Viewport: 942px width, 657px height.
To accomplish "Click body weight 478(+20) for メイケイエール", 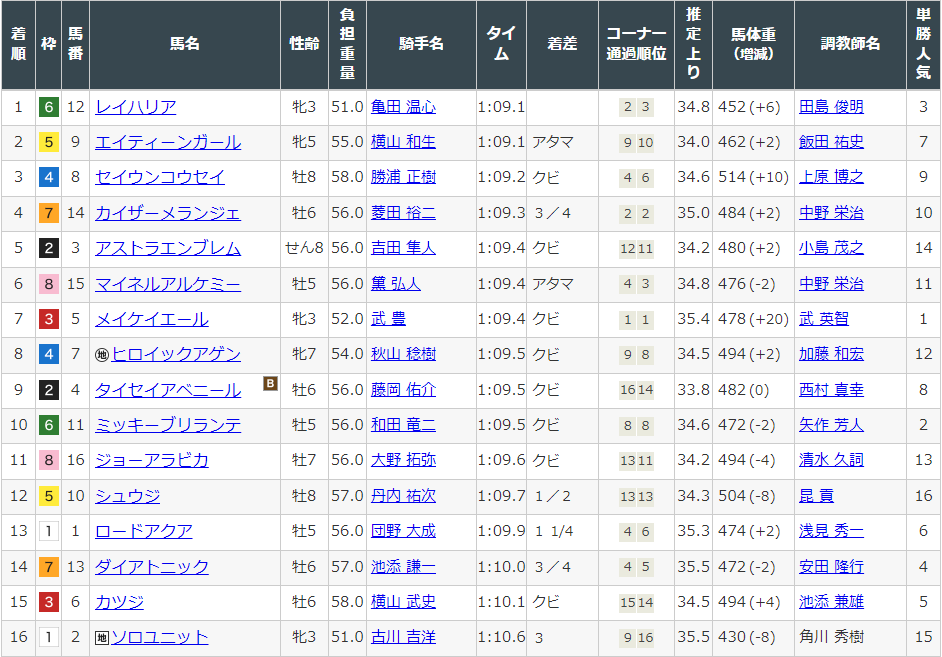I will click(753, 319).
